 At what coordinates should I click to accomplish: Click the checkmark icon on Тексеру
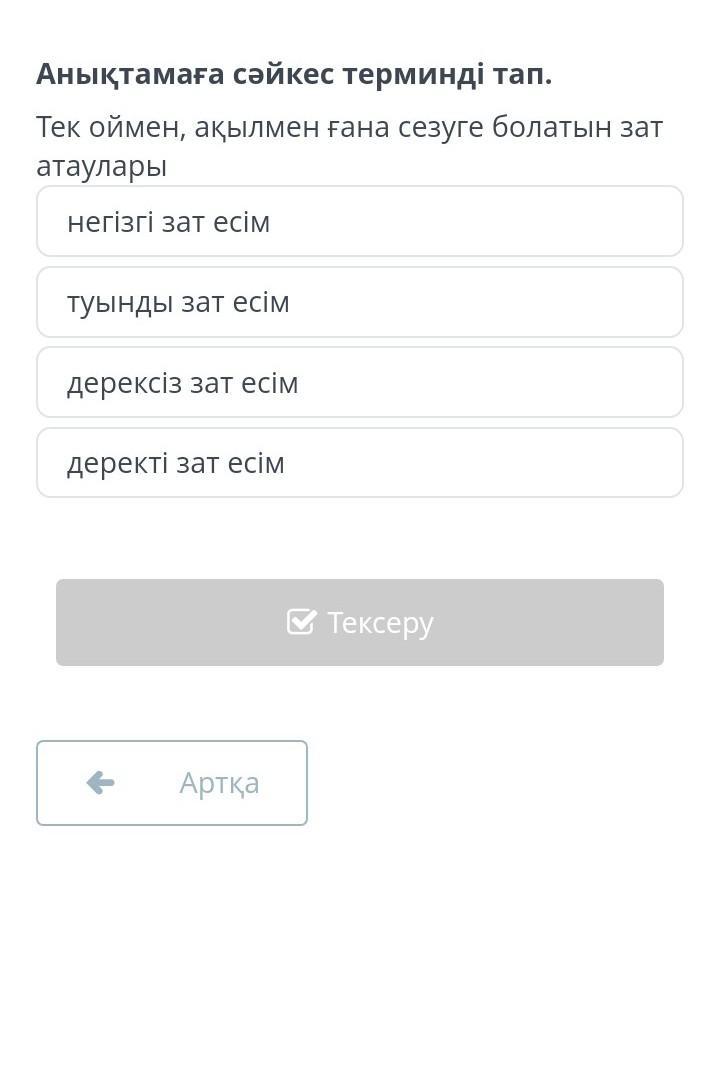pyautogui.click(x=301, y=622)
